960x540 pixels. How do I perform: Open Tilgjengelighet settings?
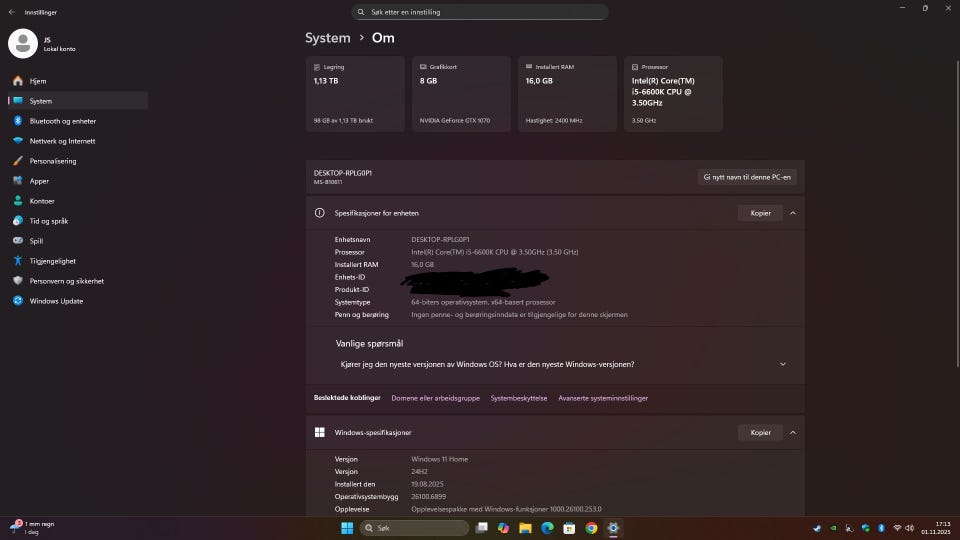tap(78, 261)
